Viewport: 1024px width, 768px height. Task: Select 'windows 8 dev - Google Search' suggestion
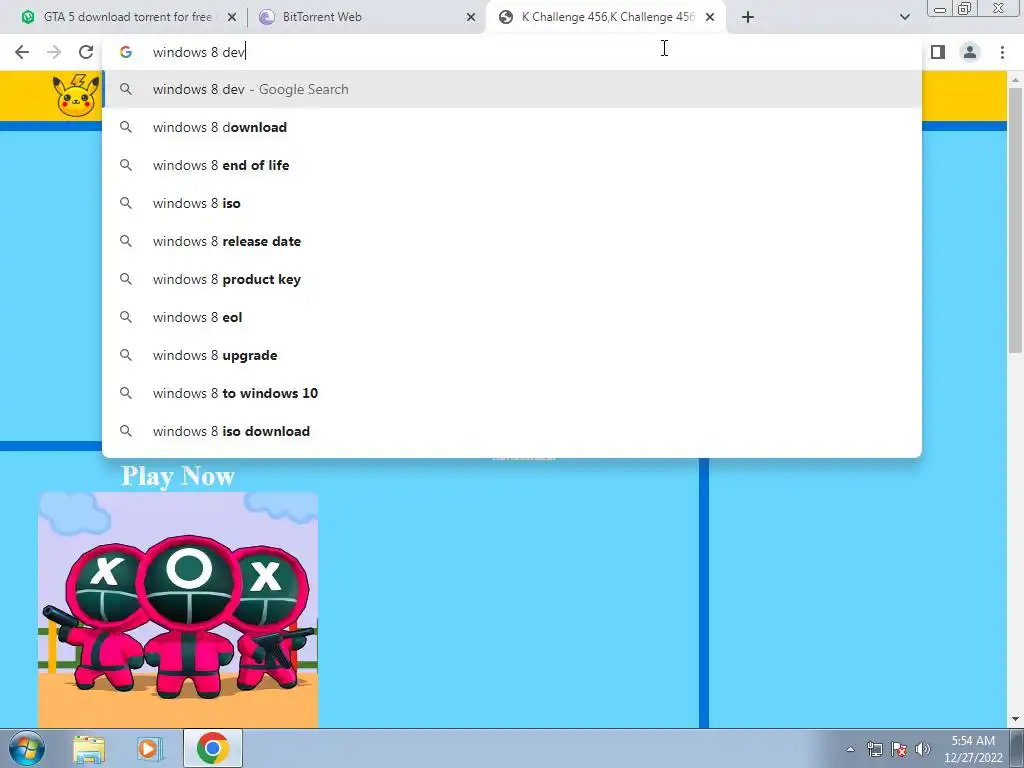click(x=512, y=89)
